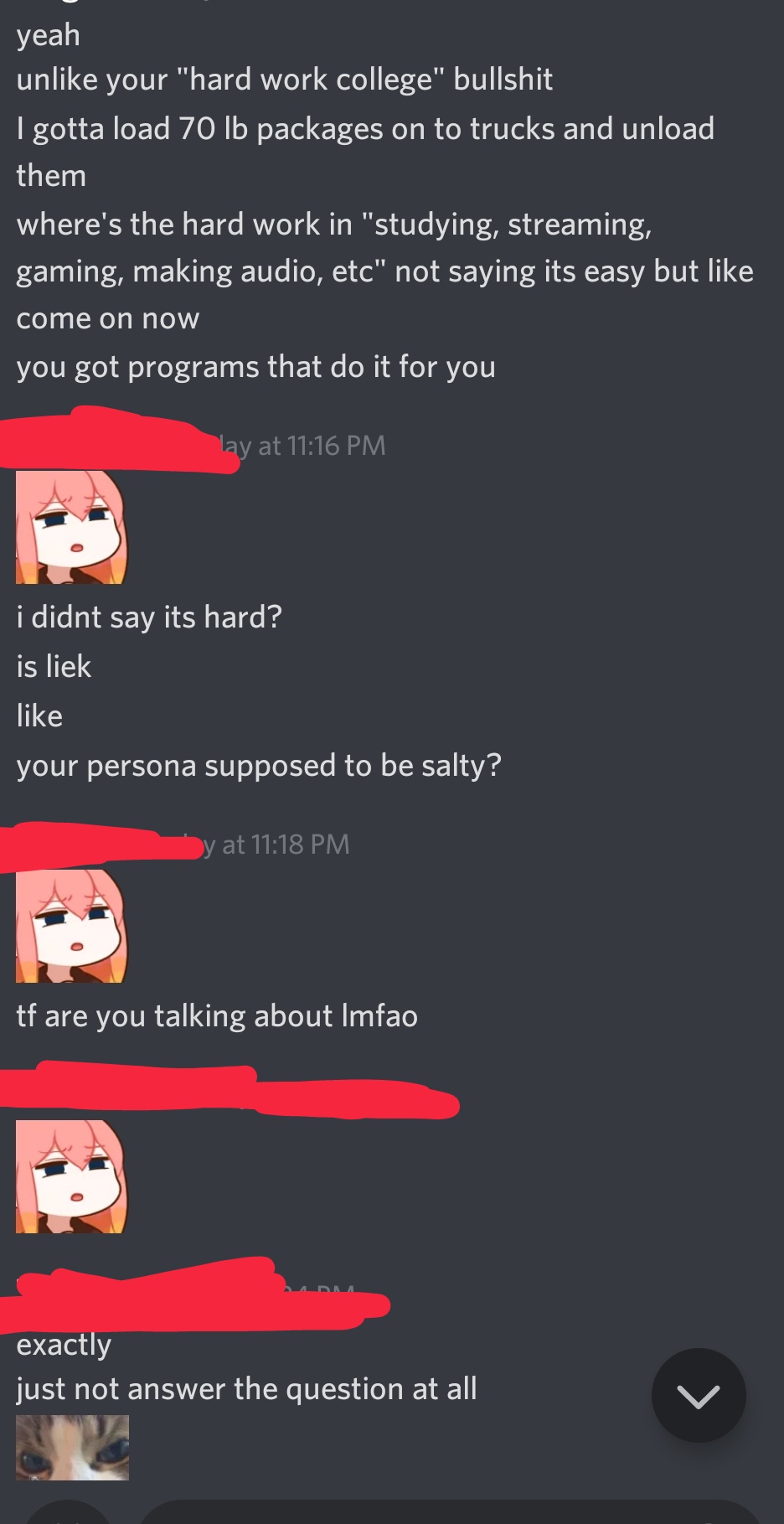Tap redacted username beside 11:16 PM timestamp
Image resolution: width=784 pixels, height=1524 pixels.
pyautogui.click(x=117, y=441)
